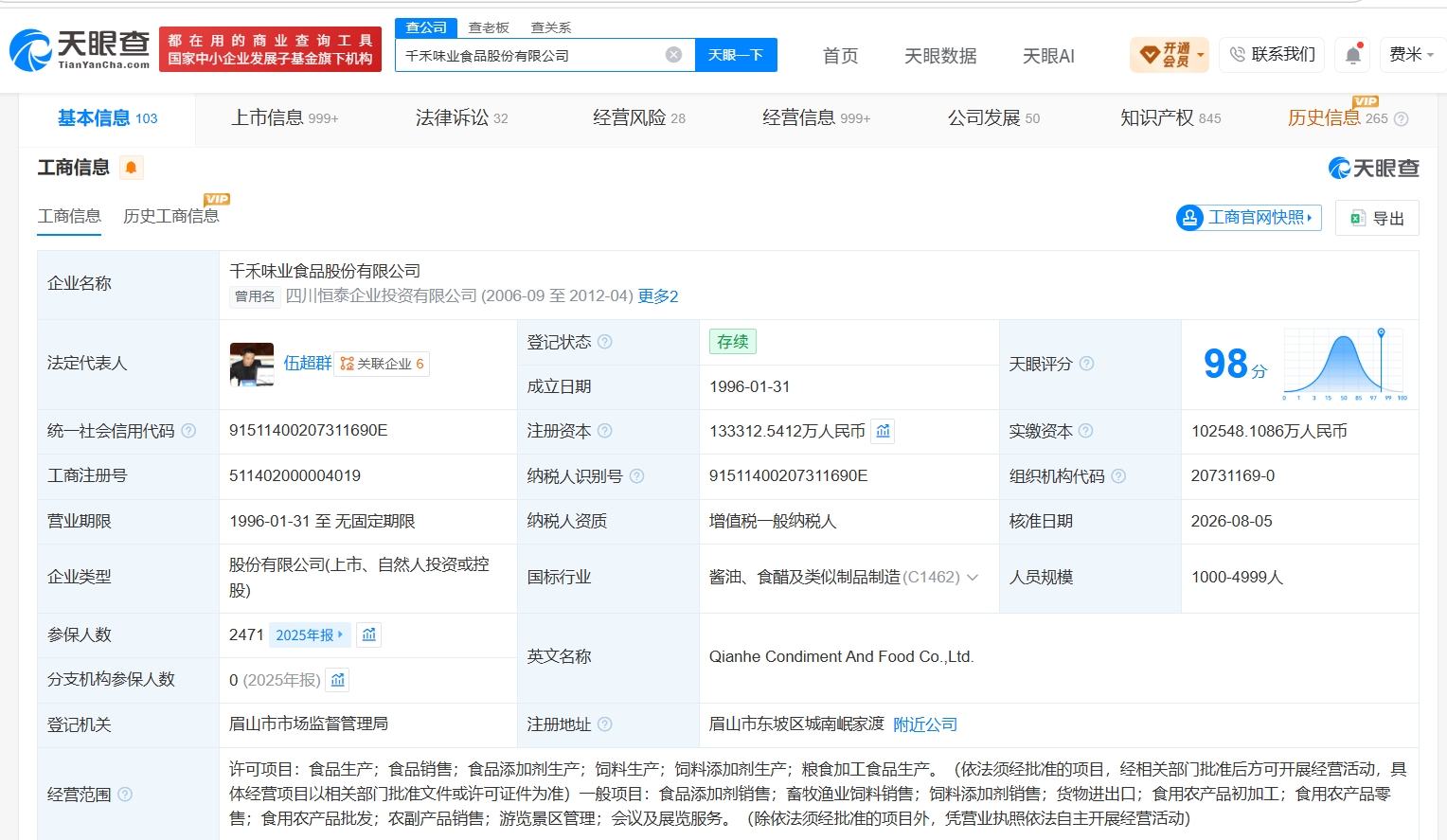The image size is (1447, 840).
Task: Select the 查公司 search tab
Action: [x=426, y=27]
